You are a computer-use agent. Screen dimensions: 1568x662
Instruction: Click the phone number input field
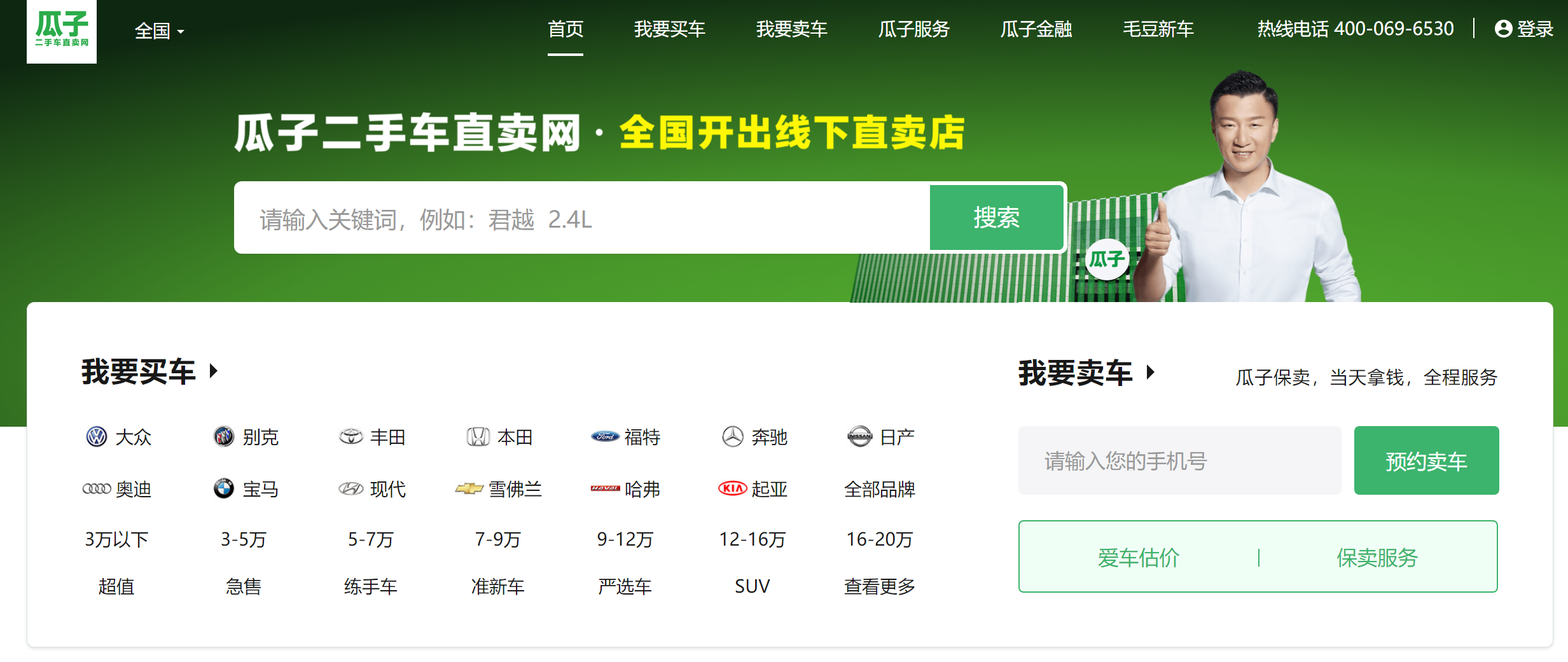coord(1180,460)
